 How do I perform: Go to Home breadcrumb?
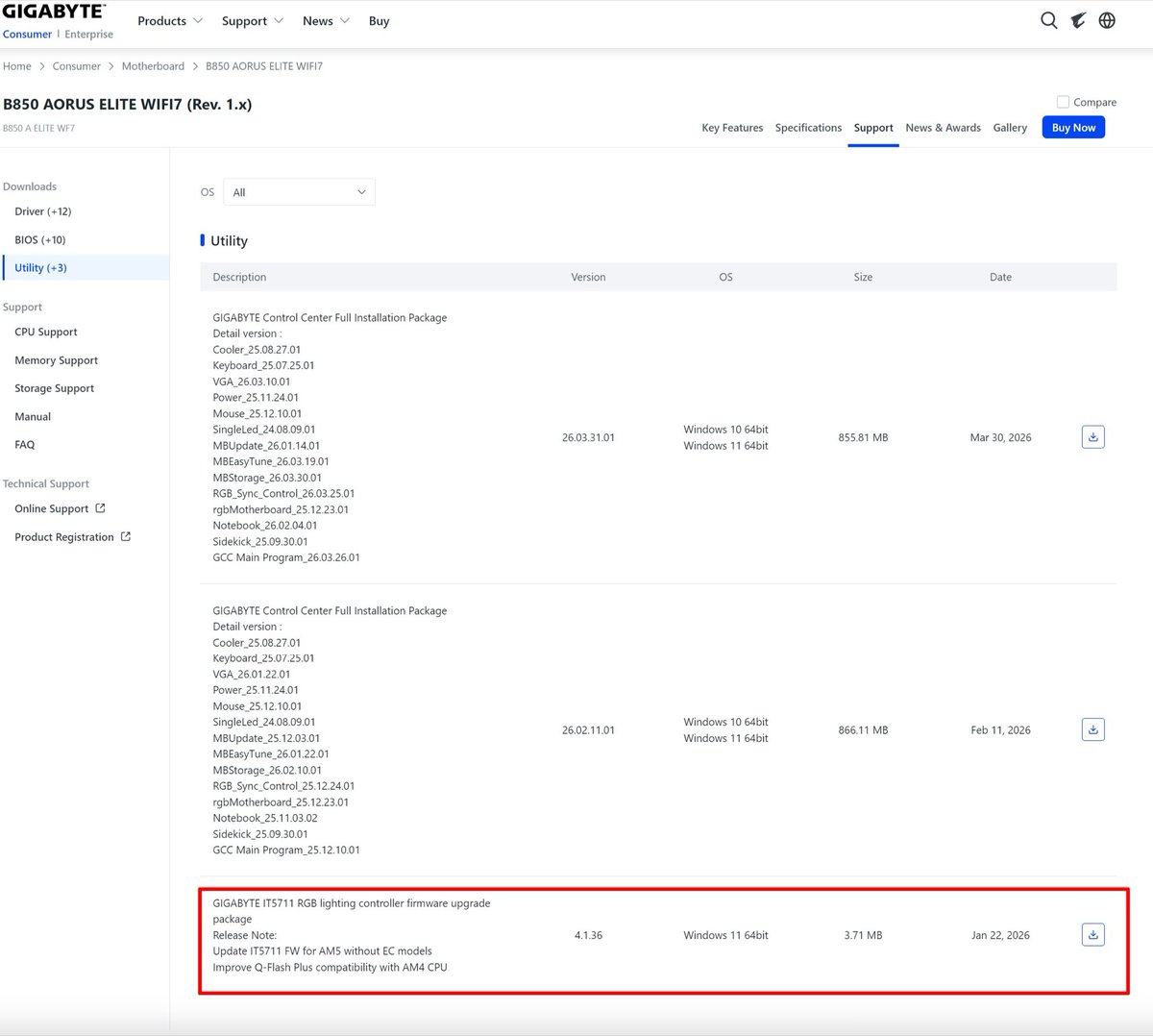click(x=17, y=66)
